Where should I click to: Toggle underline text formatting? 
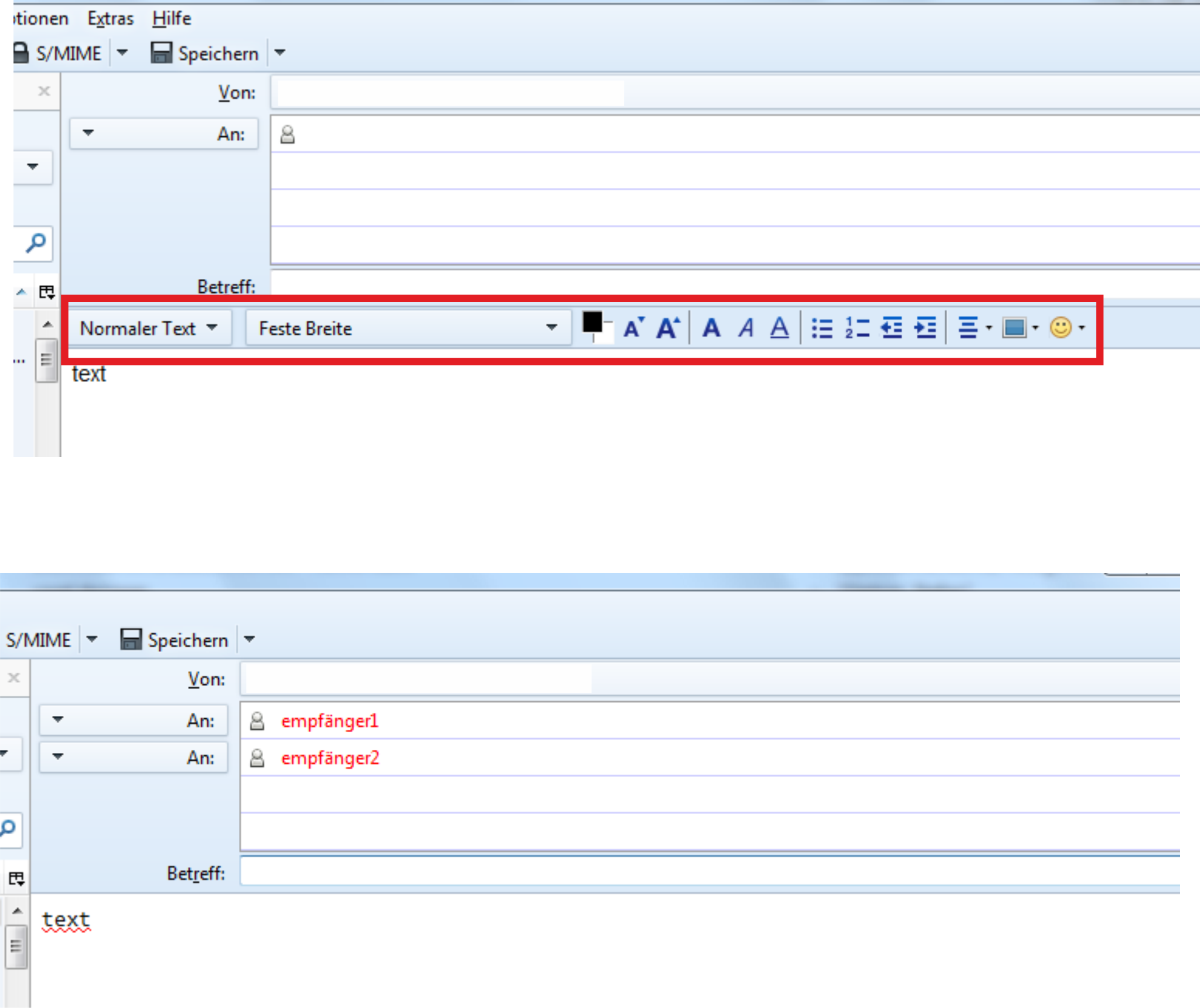[x=779, y=328]
